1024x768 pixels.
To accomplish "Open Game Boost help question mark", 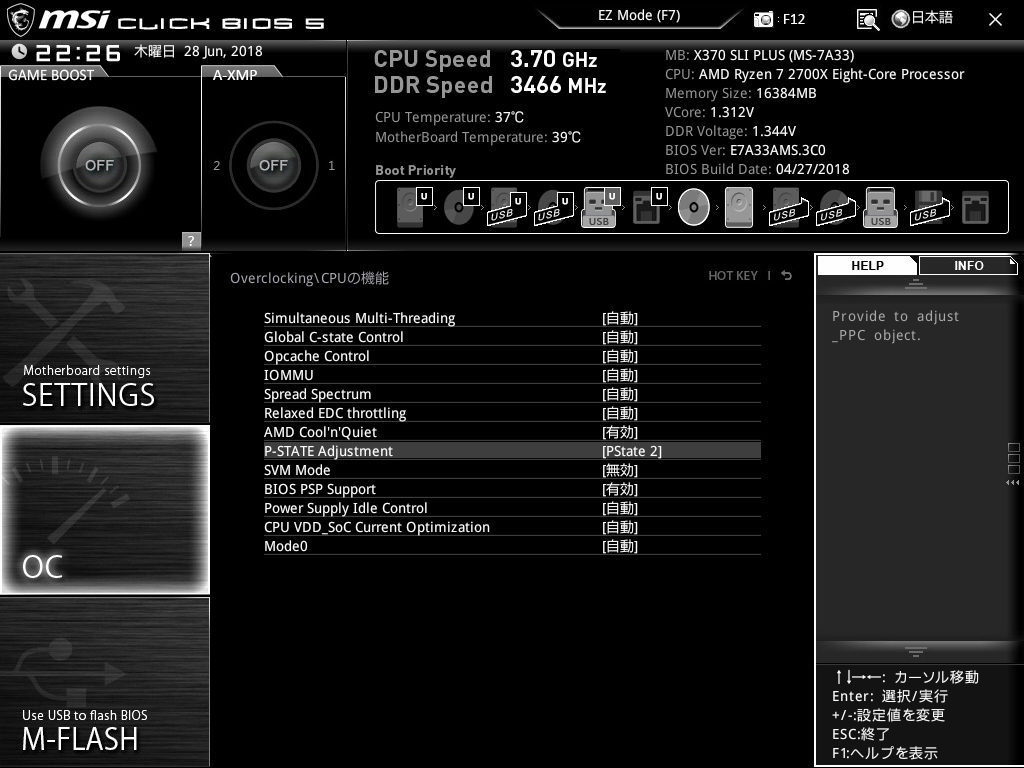I will 191,240.
